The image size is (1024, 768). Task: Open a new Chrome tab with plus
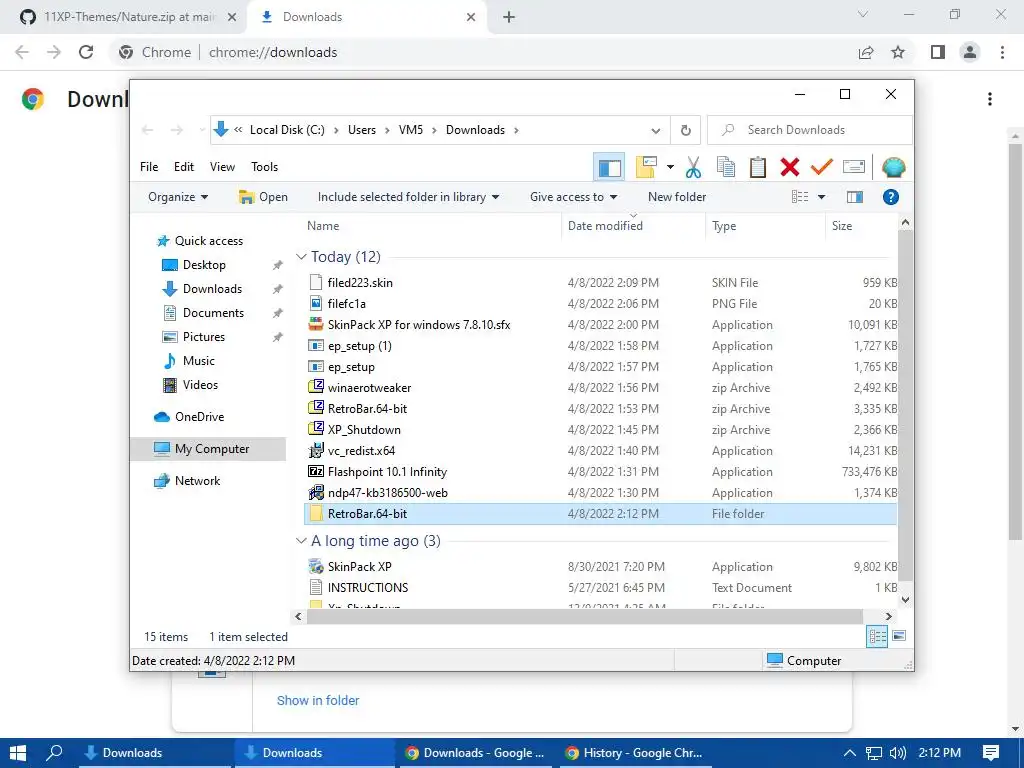coord(509,17)
